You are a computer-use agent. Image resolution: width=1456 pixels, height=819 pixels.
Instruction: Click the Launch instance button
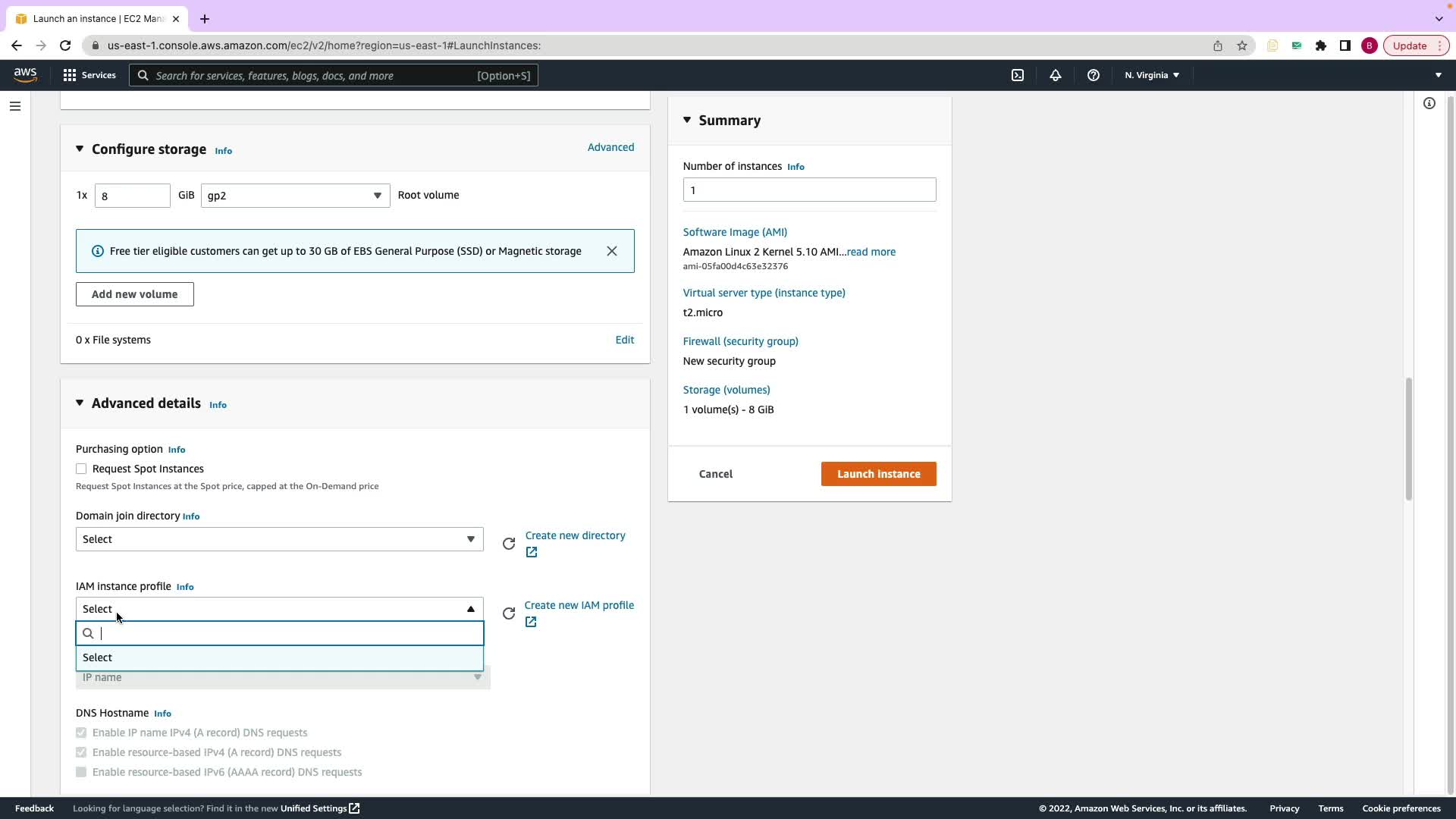tap(878, 474)
